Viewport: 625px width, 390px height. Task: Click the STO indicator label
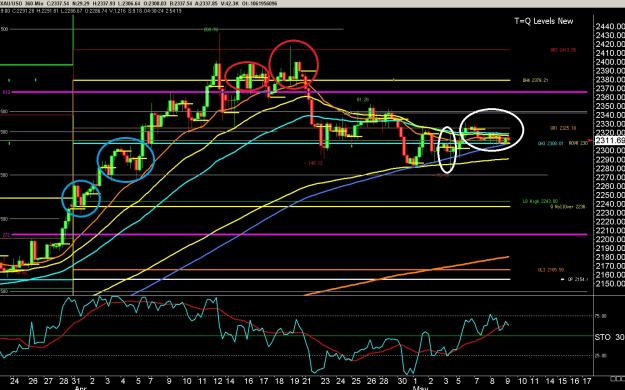[602, 337]
